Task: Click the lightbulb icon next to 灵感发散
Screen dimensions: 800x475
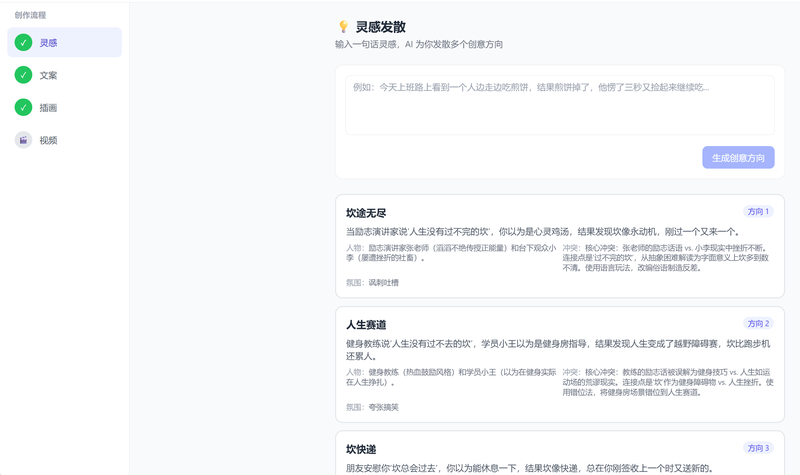Action: pos(343,27)
